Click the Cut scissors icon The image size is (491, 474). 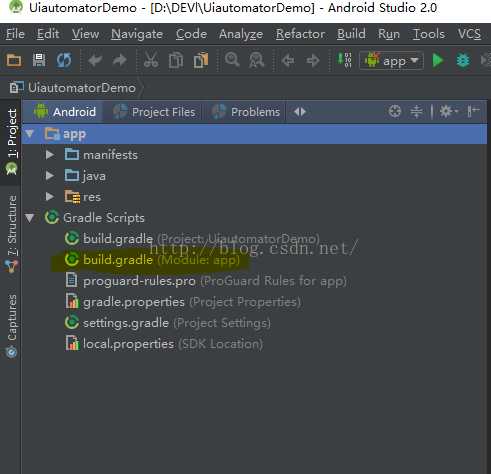pyautogui.click(x=151, y=60)
